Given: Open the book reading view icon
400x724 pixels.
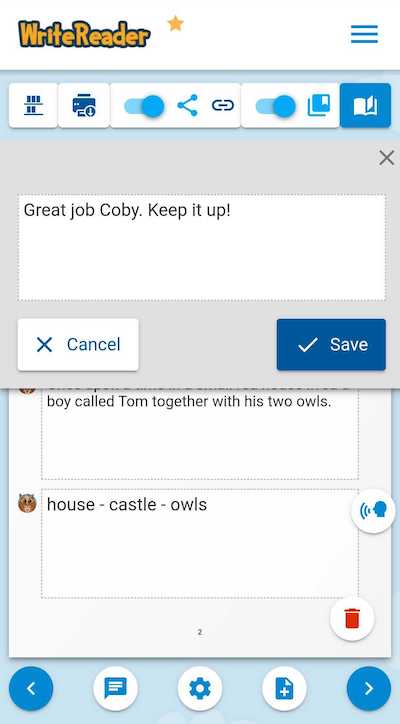Looking at the screenshot, I should (365, 106).
